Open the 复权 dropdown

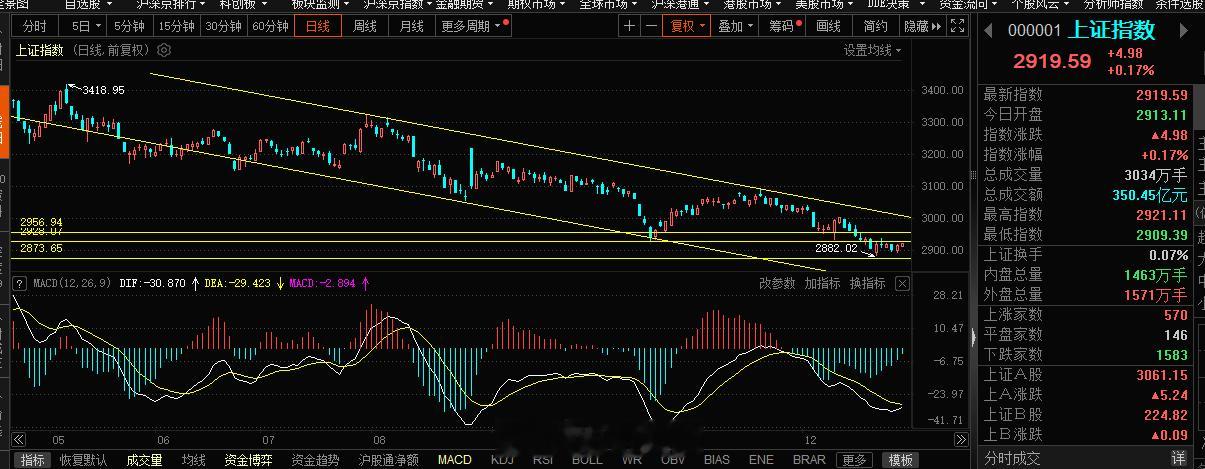688,26
